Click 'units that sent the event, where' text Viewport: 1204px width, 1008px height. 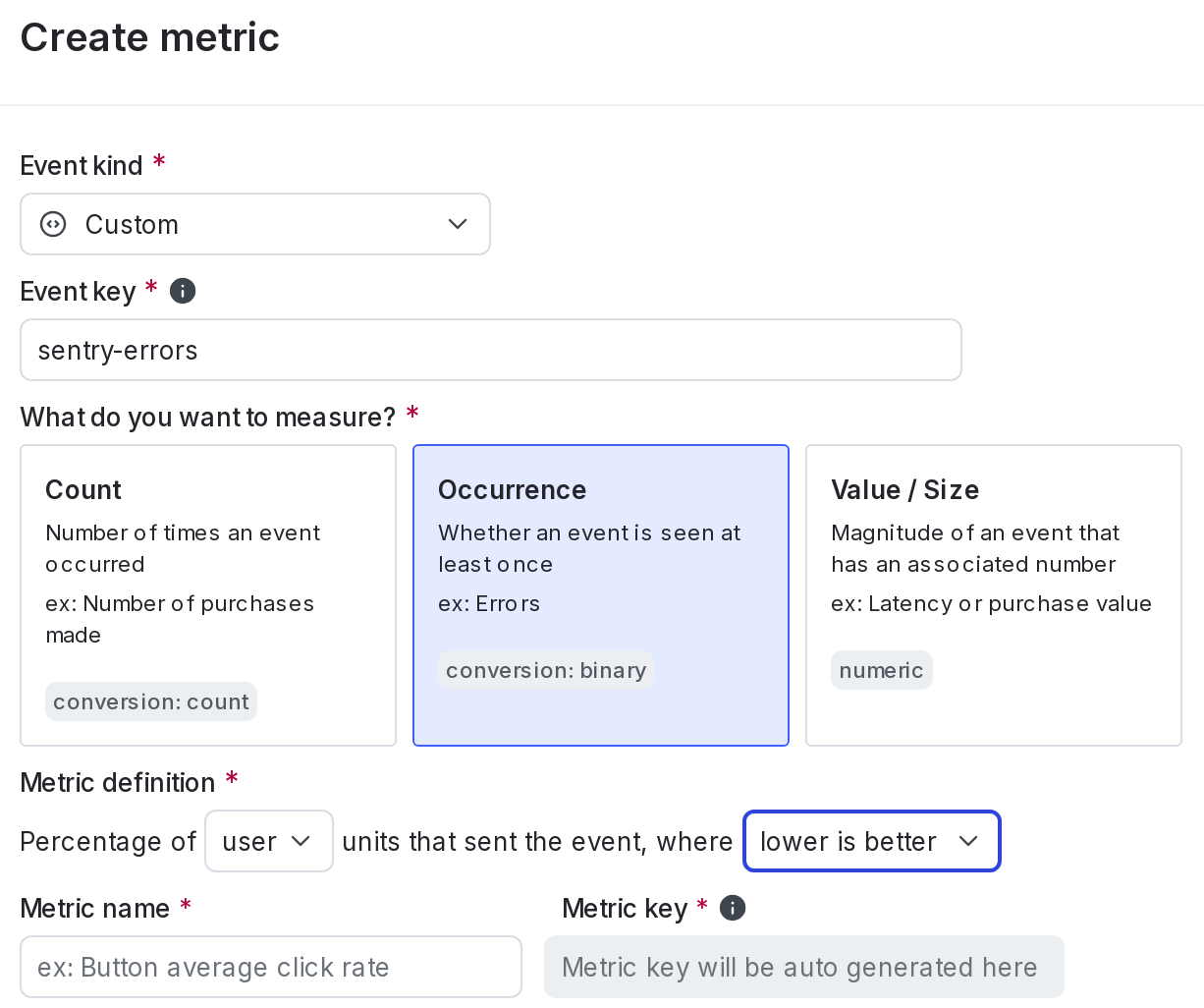[537, 841]
